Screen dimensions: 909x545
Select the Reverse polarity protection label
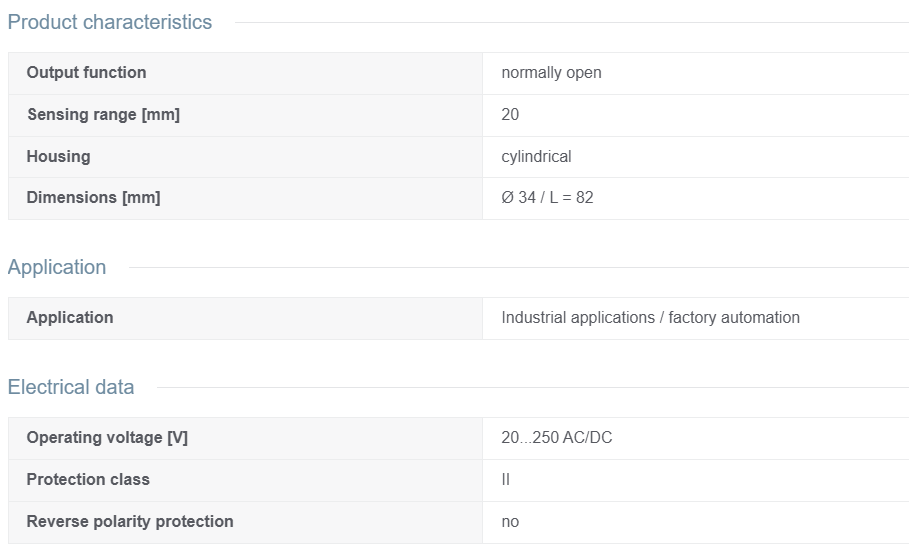point(130,521)
